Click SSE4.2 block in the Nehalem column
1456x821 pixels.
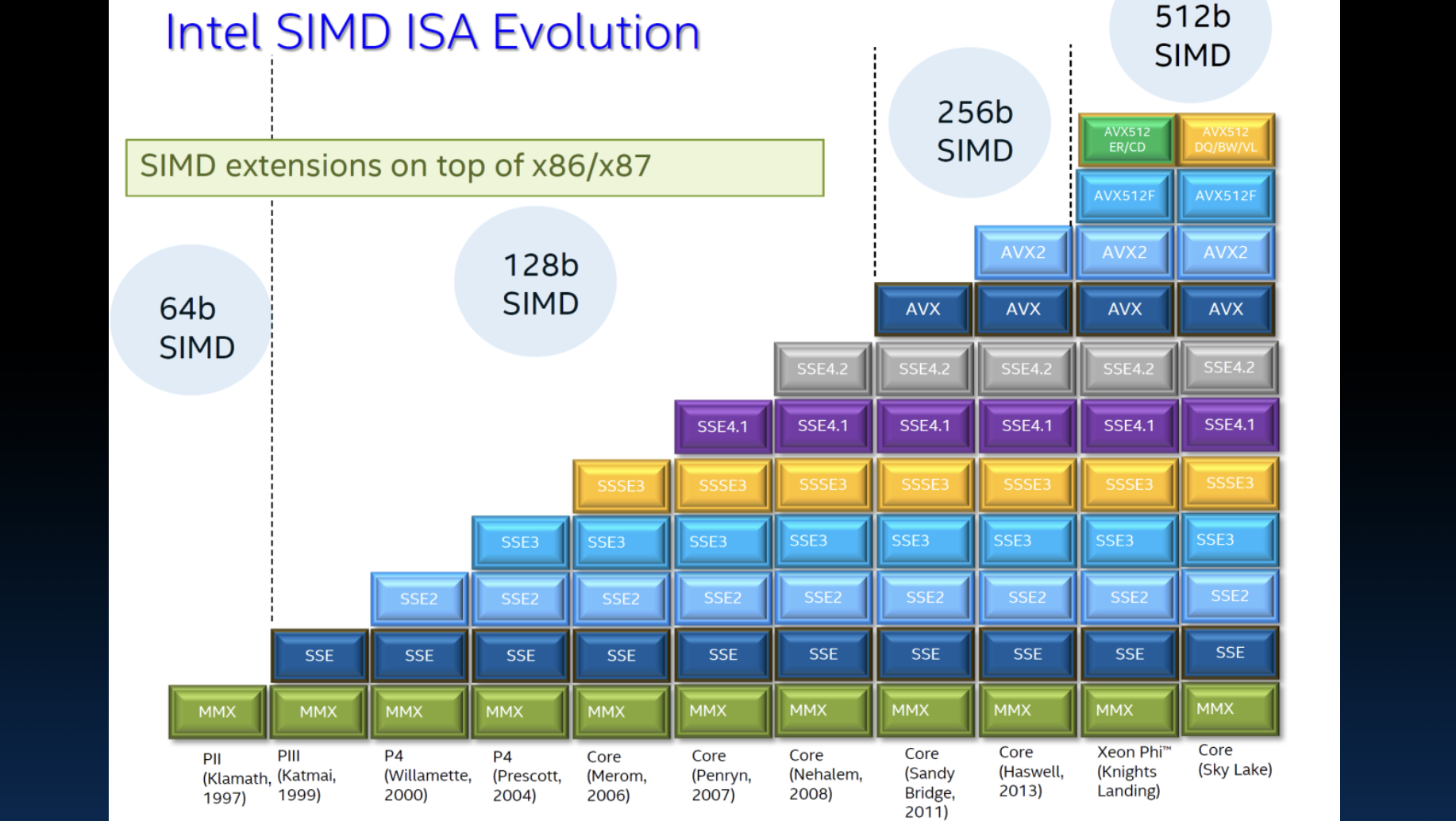tap(822, 369)
